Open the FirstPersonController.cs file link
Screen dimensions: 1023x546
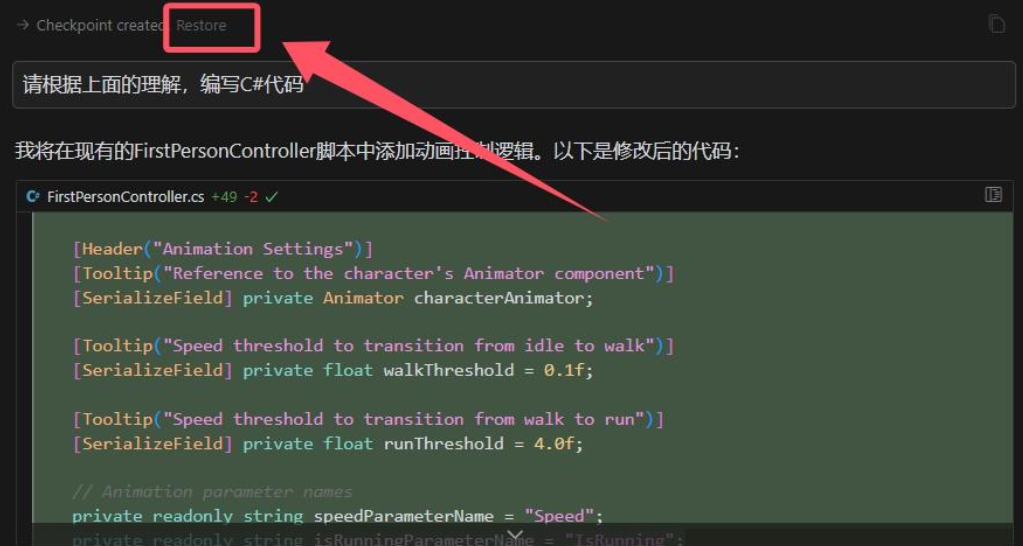125,196
